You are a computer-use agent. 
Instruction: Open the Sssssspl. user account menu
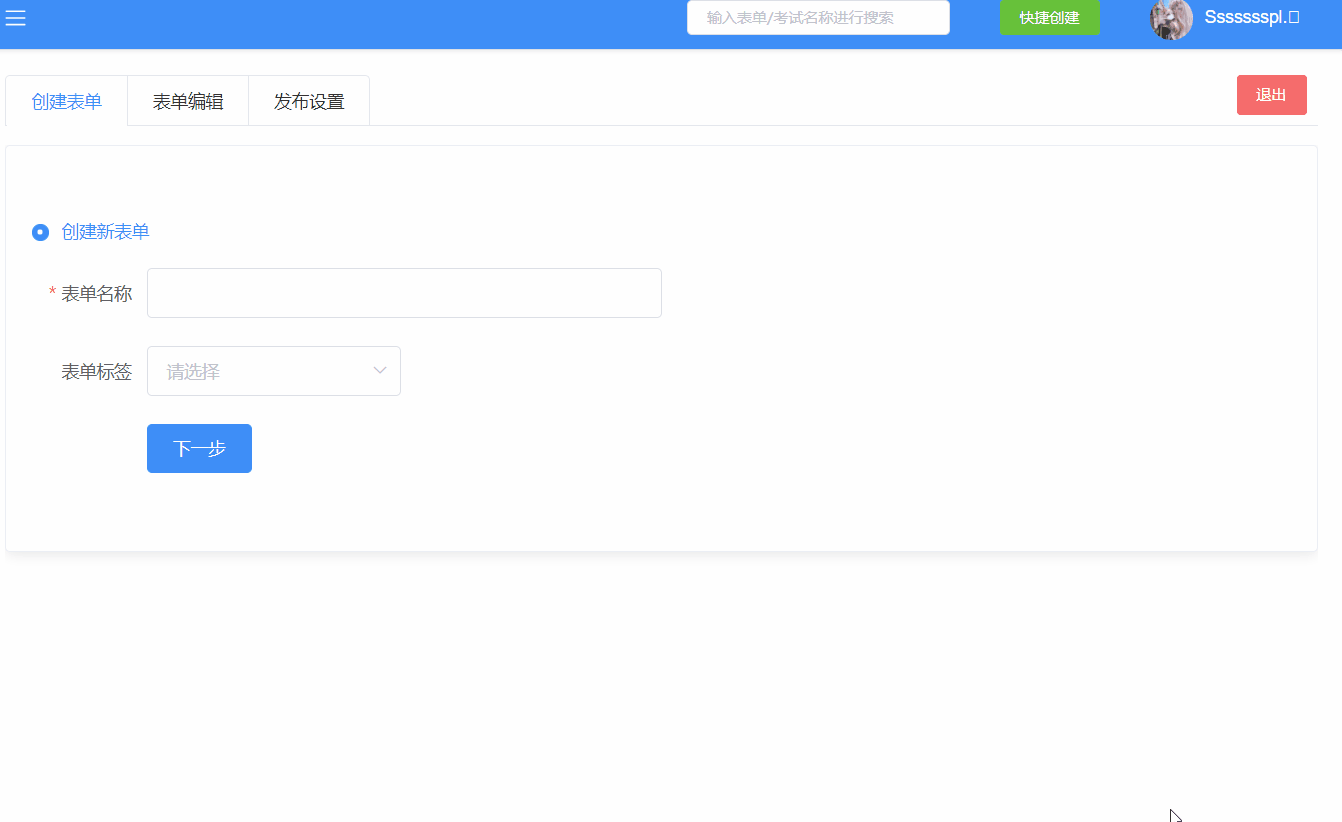tap(1251, 17)
